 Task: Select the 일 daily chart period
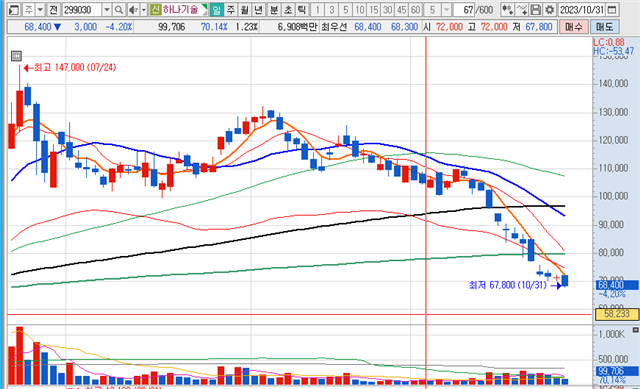(x=216, y=9)
